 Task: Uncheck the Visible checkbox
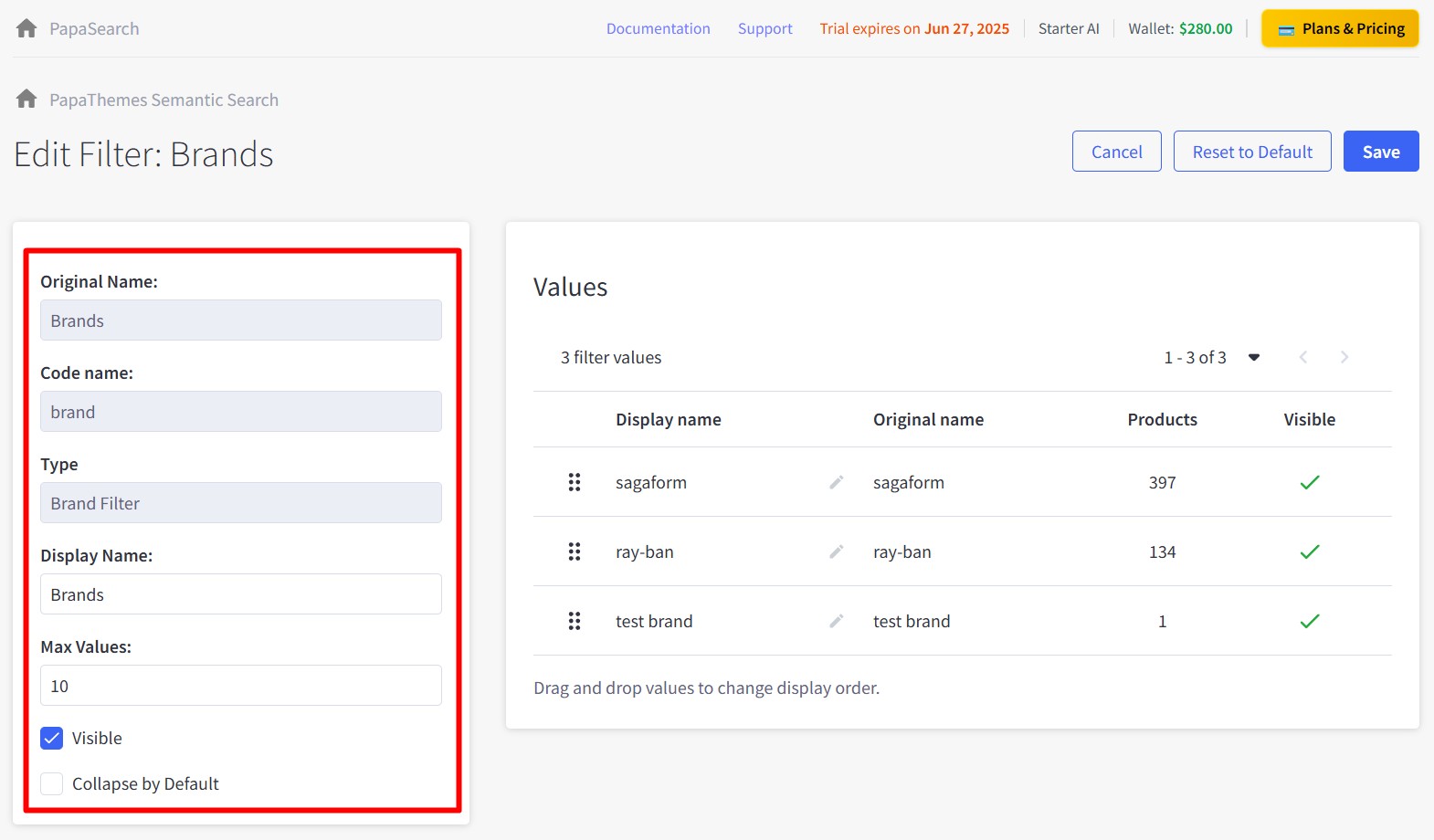tap(52, 738)
